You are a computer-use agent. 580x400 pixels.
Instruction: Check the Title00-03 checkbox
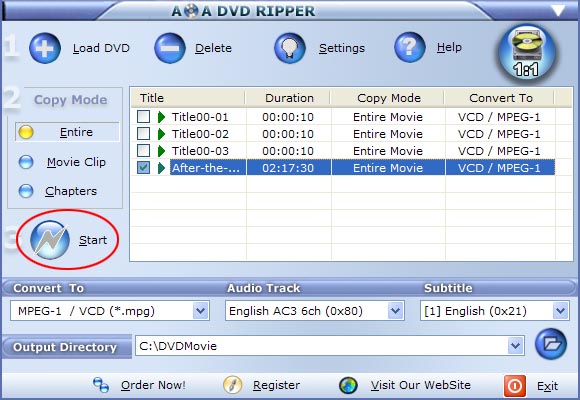tap(144, 151)
